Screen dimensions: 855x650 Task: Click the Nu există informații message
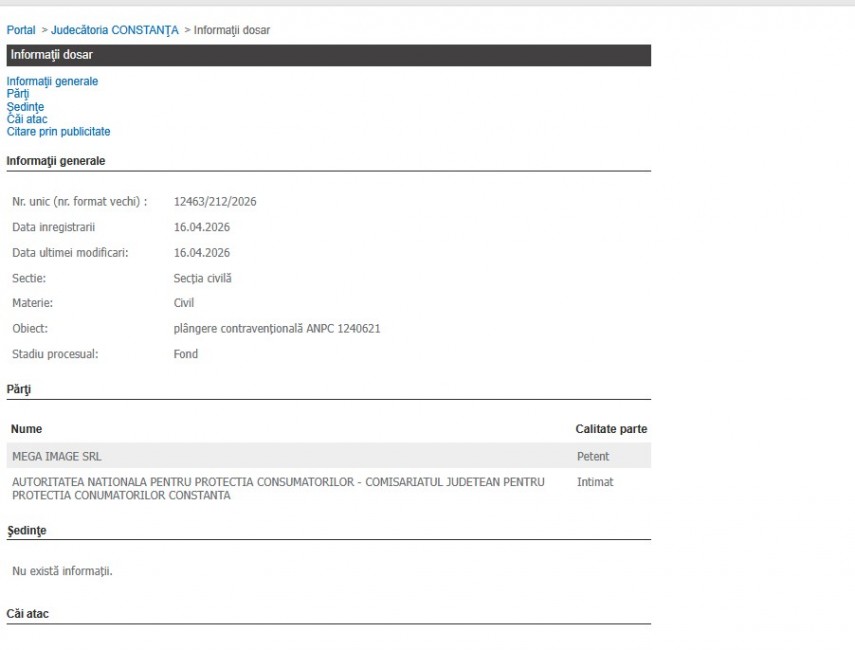pyautogui.click(x=61, y=571)
